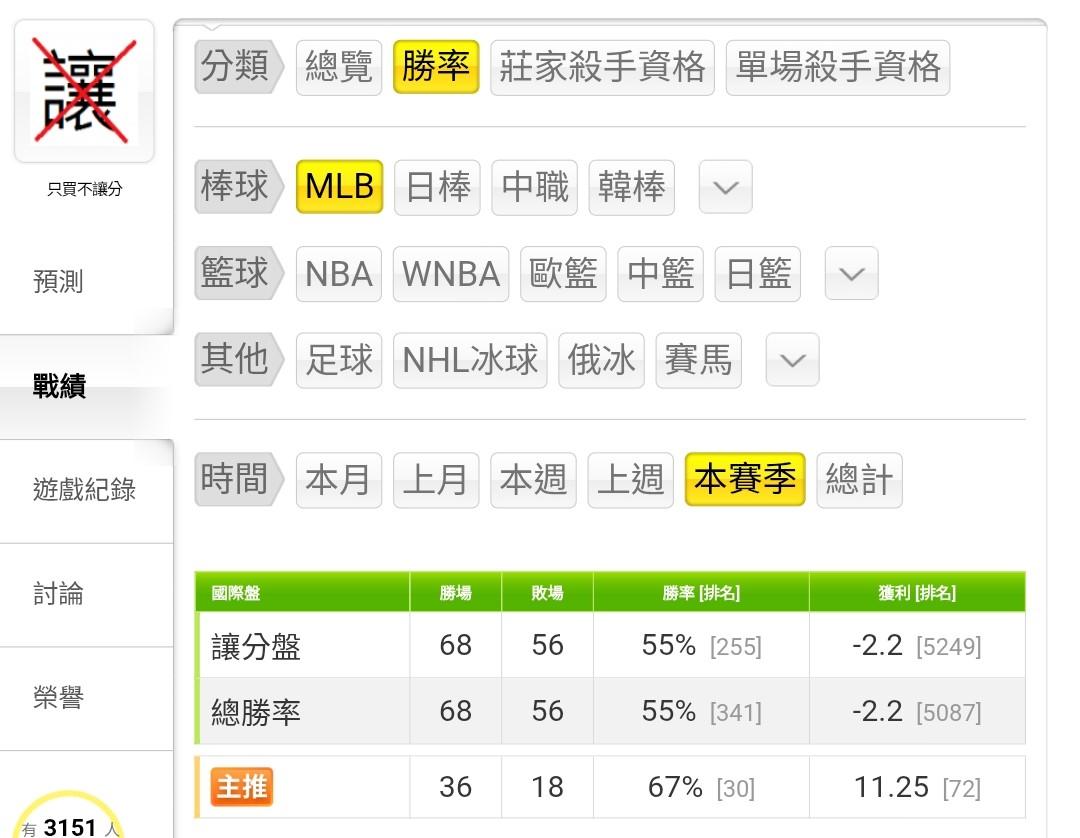Click the 主推 ranking [30]
Viewport: 1080px width, 838px height.
click(736, 788)
